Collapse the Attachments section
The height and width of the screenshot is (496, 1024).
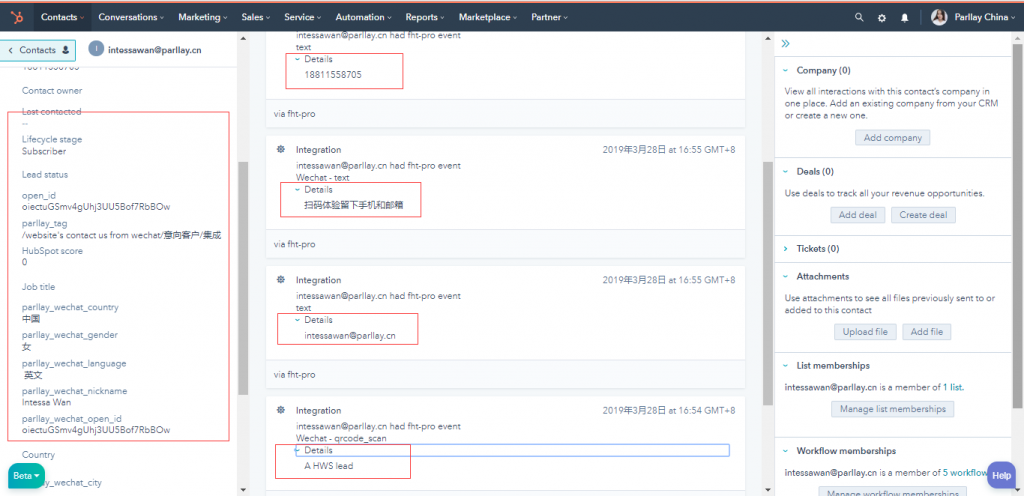pyautogui.click(x=816, y=277)
